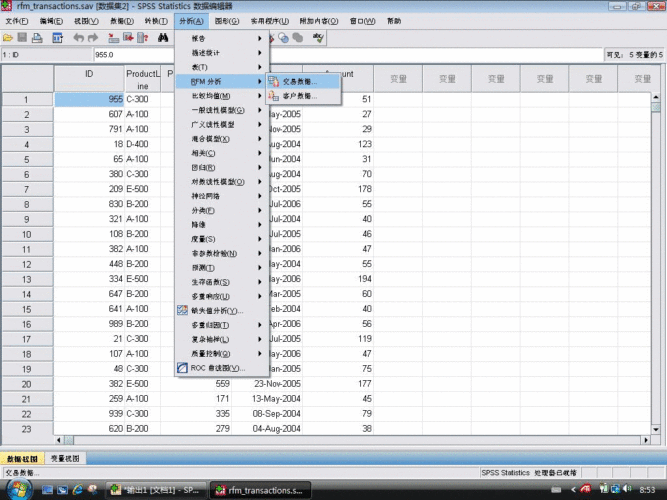This screenshot has height=500, width=667.
Task: Expand the 报告 submenu
Action: [x=222, y=39]
